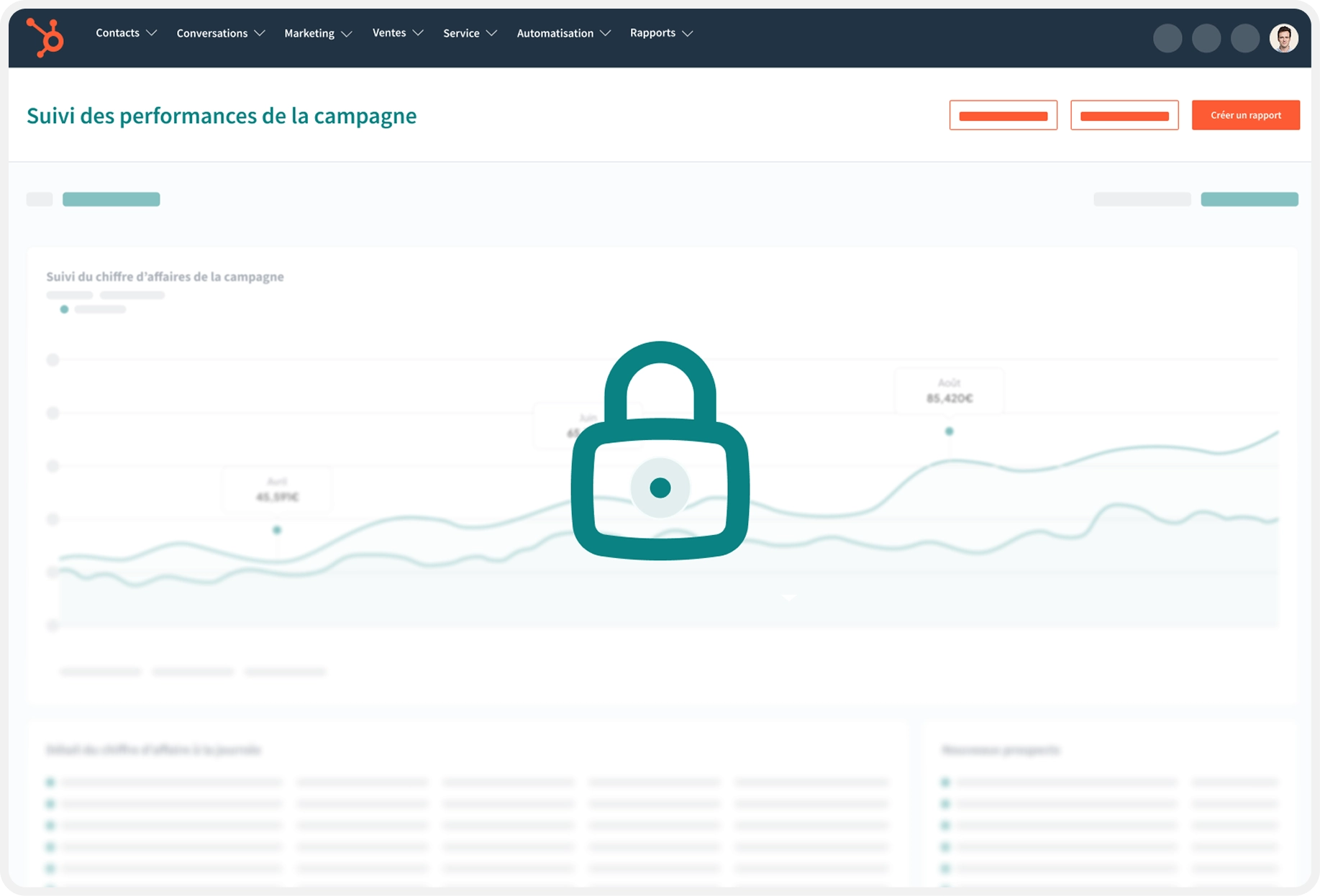Screen dimensions: 1320x896
Task: Open the Ventes menu
Action: [389, 33]
